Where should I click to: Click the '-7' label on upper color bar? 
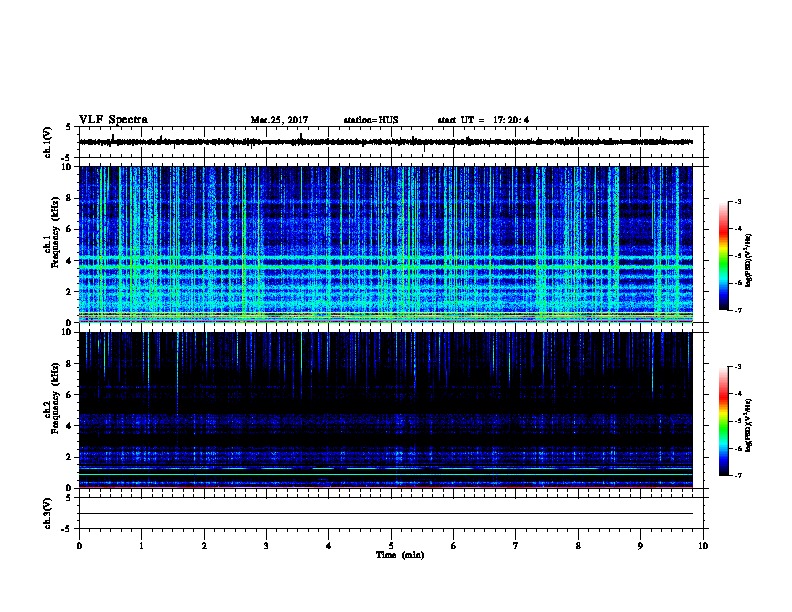(x=737, y=310)
